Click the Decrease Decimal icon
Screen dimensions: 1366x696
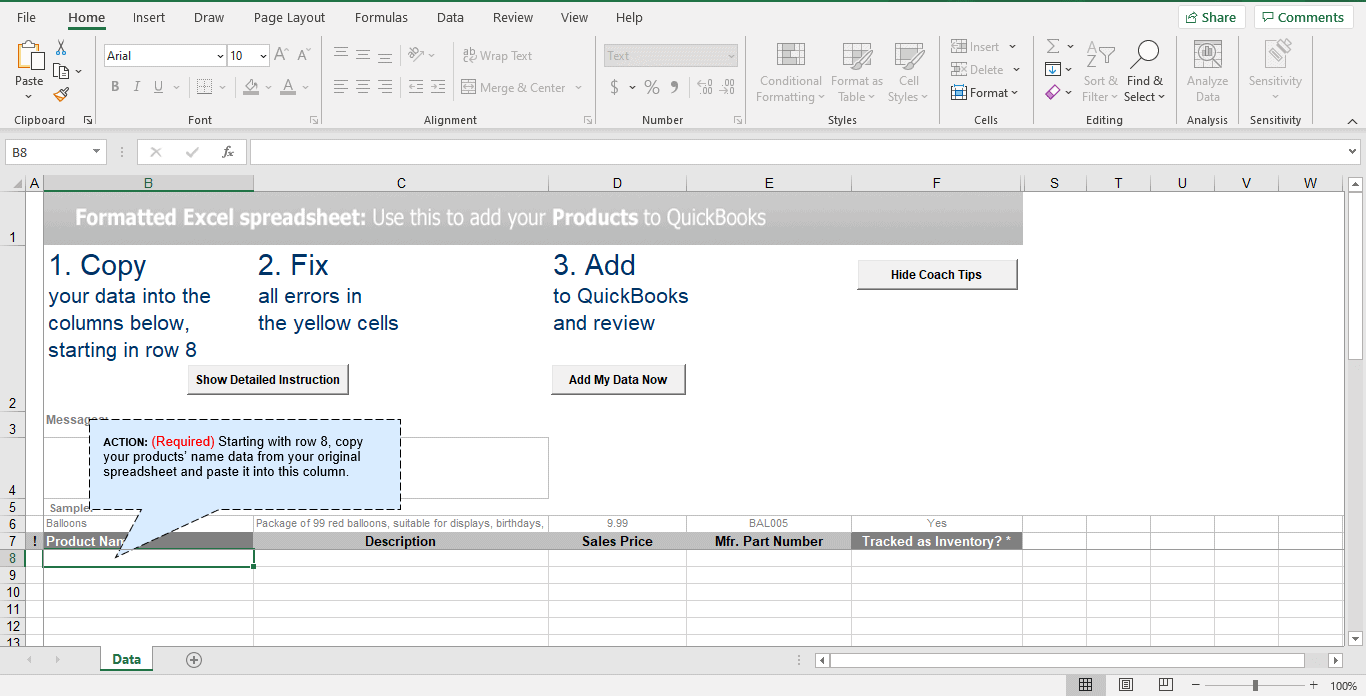coord(727,87)
